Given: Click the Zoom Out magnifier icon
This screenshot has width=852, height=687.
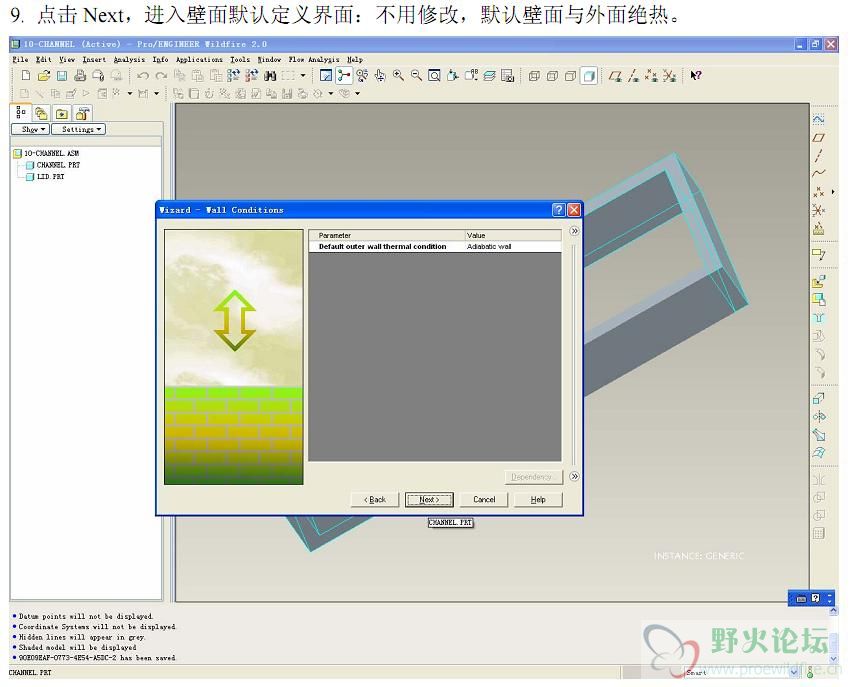Looking at the screenshot, I should tap(416, 76).
